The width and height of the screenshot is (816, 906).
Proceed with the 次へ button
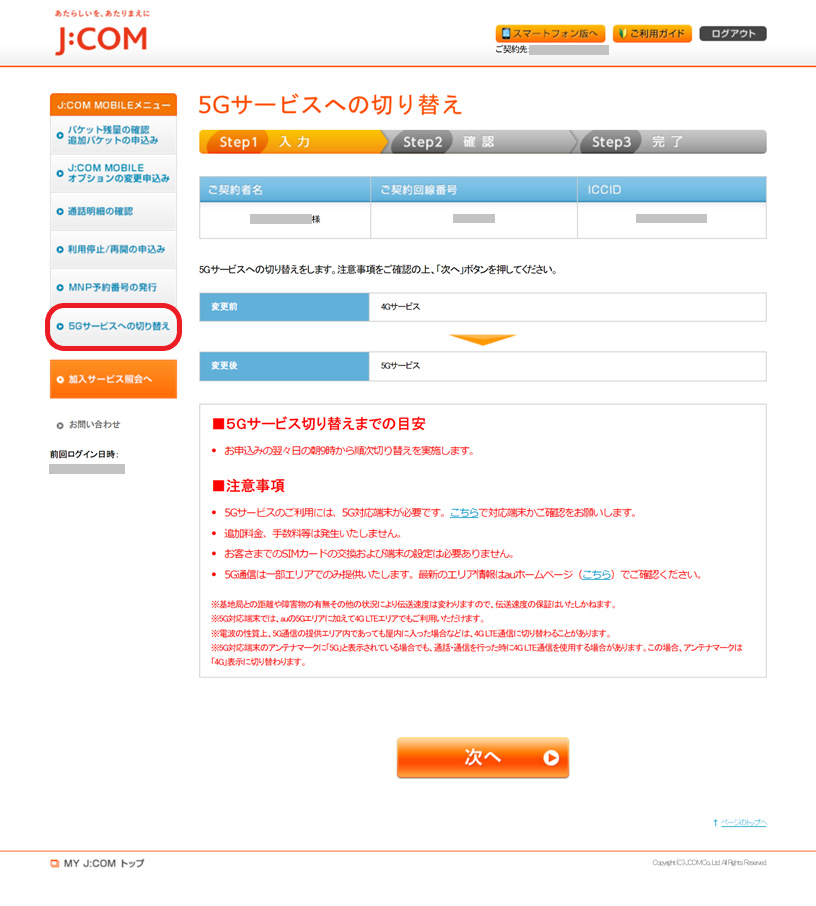tap(483, 758)
